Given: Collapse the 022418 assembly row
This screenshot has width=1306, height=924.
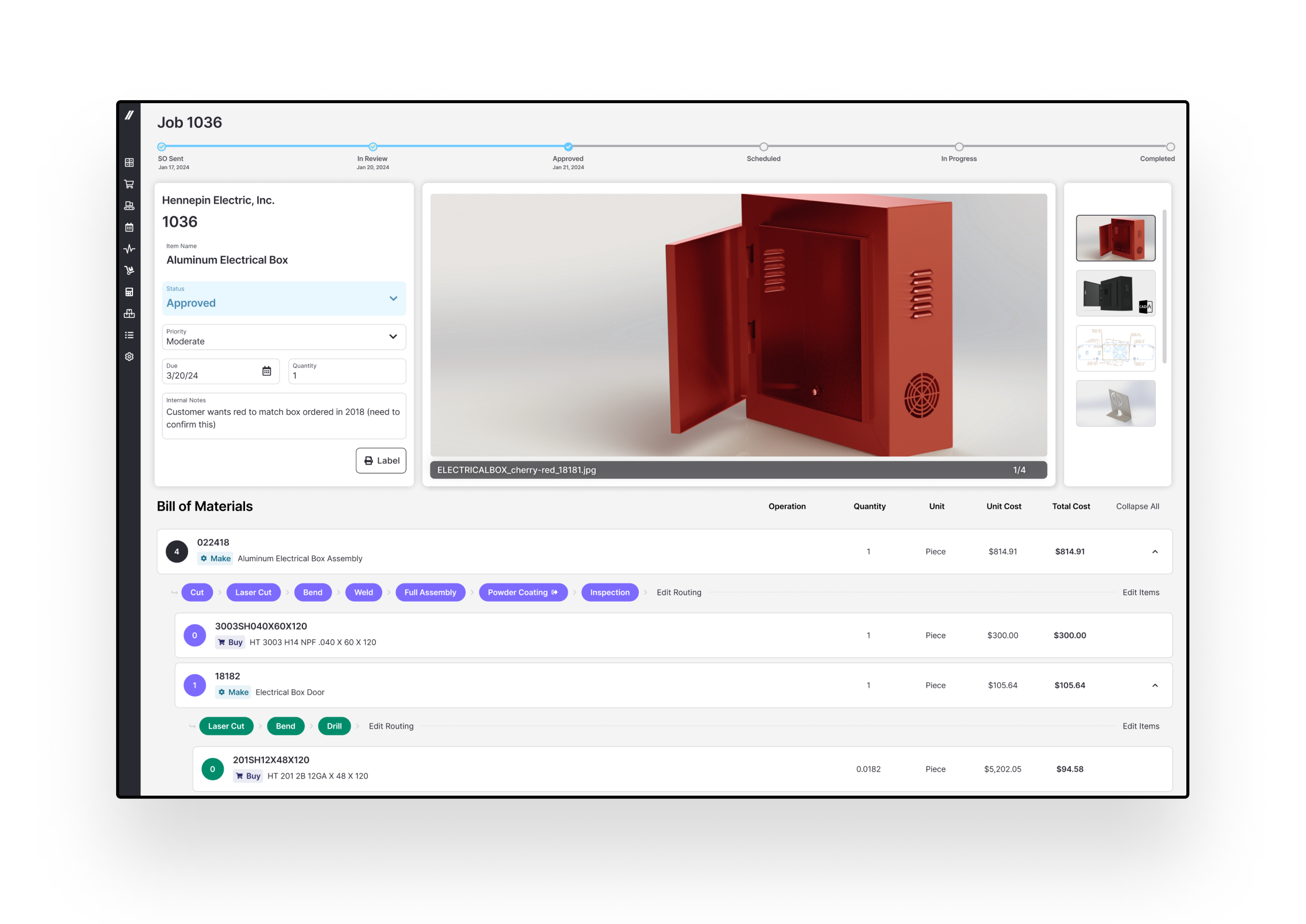Looking at the screenshot, I should click(x=1154, y=551).
